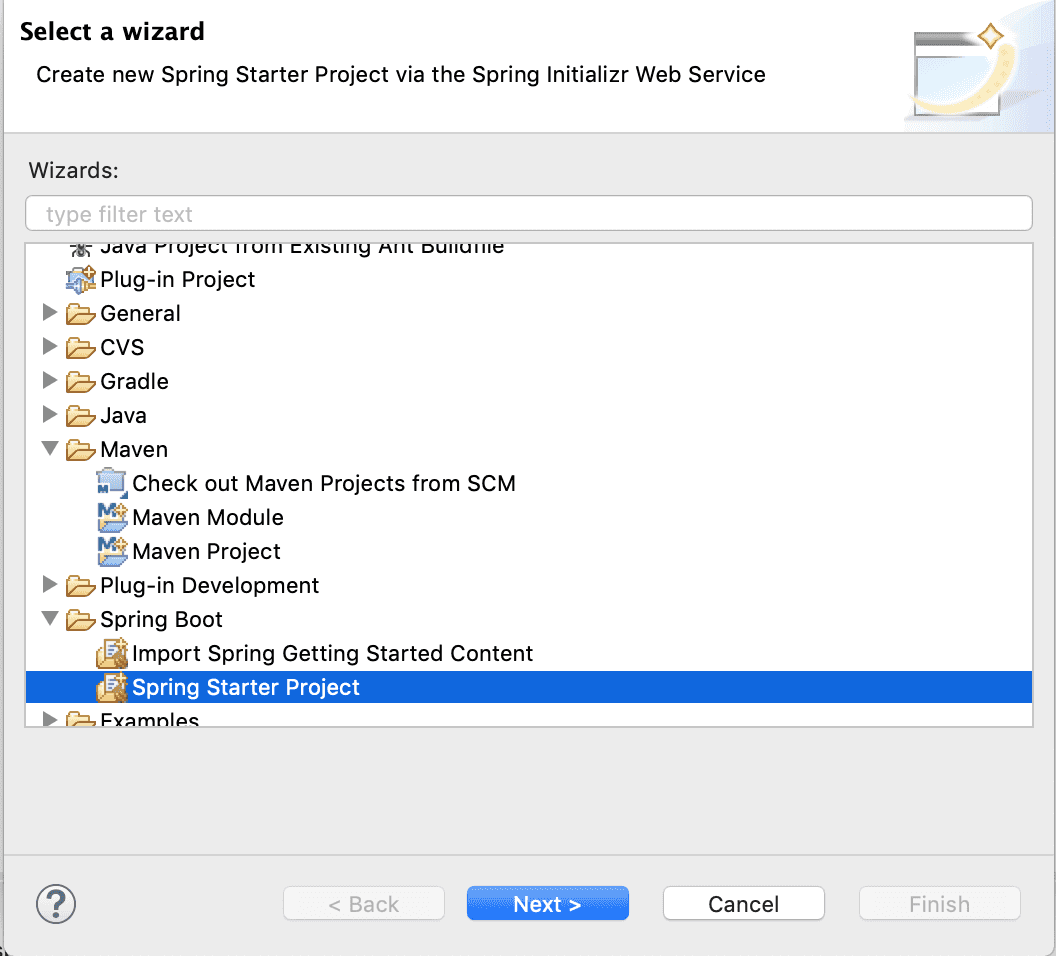The height and width of the screenshot is (956, 1056).
Task: Collapse the Maven tree node
Action: pyautogui.click(x=50, y=449)
